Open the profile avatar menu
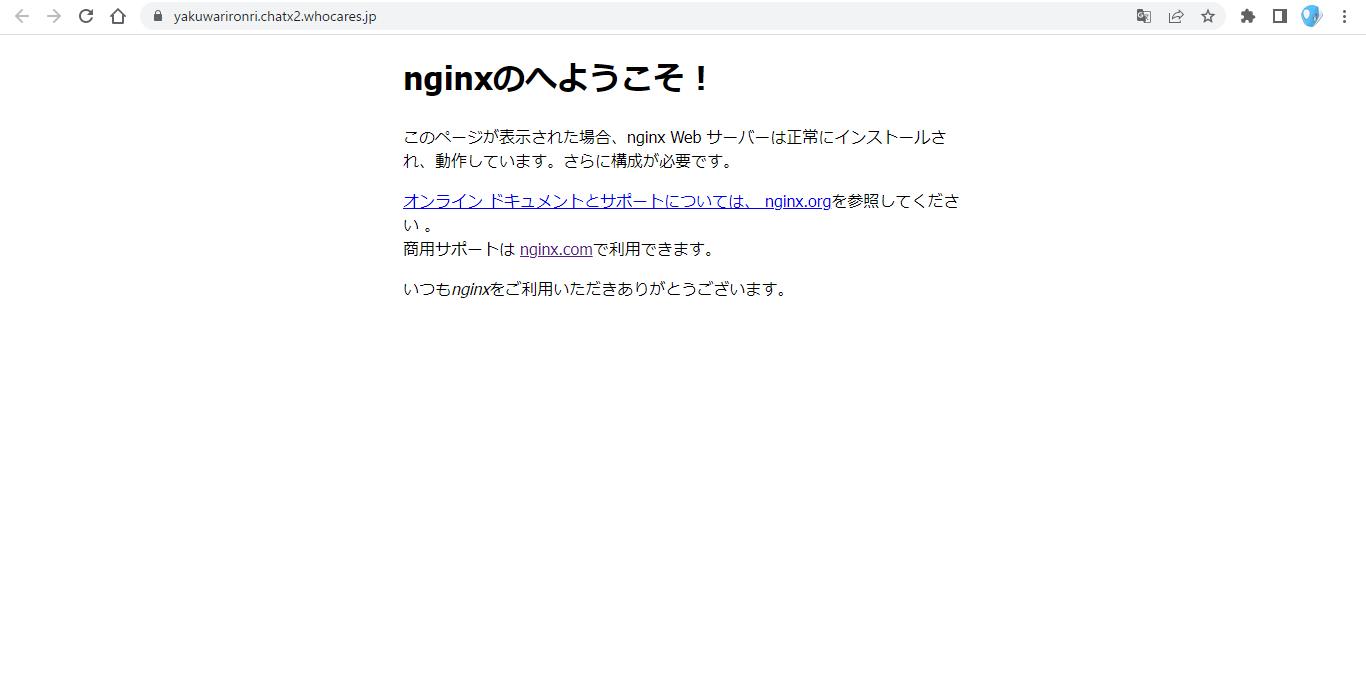1366x690 pixels. (x=1311, y=16)
